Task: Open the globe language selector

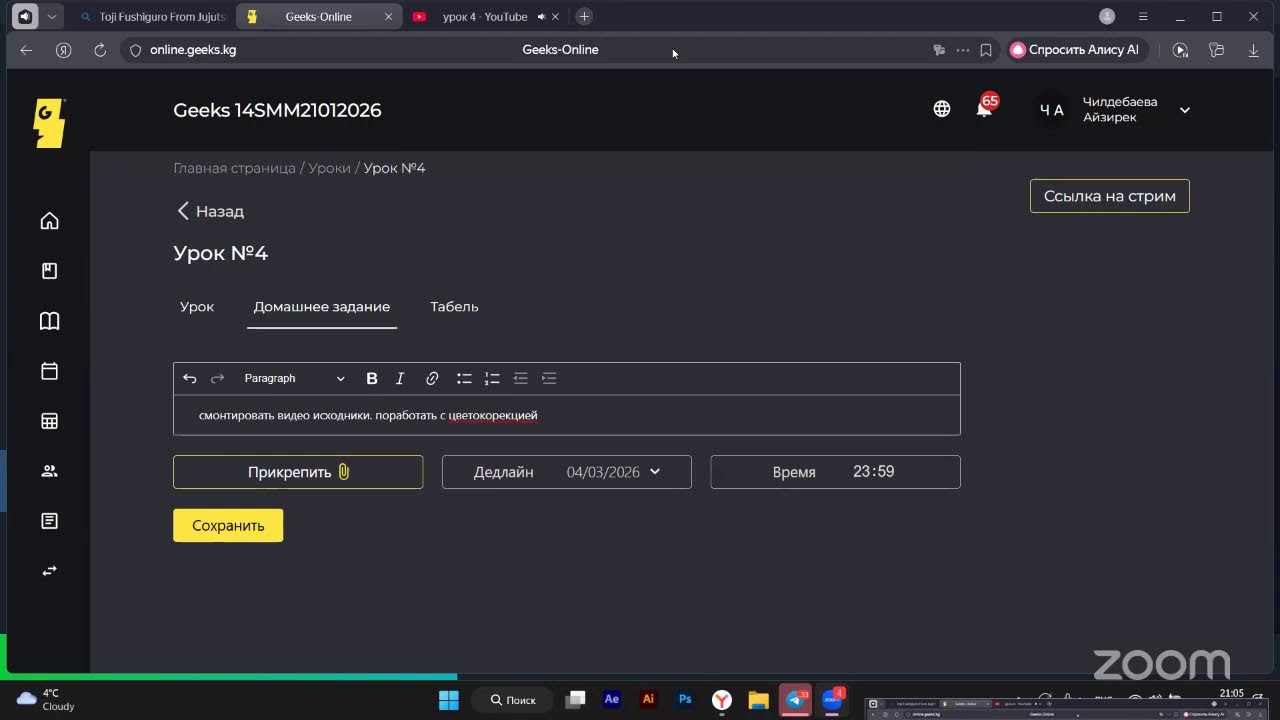Action: coord(942,109)
